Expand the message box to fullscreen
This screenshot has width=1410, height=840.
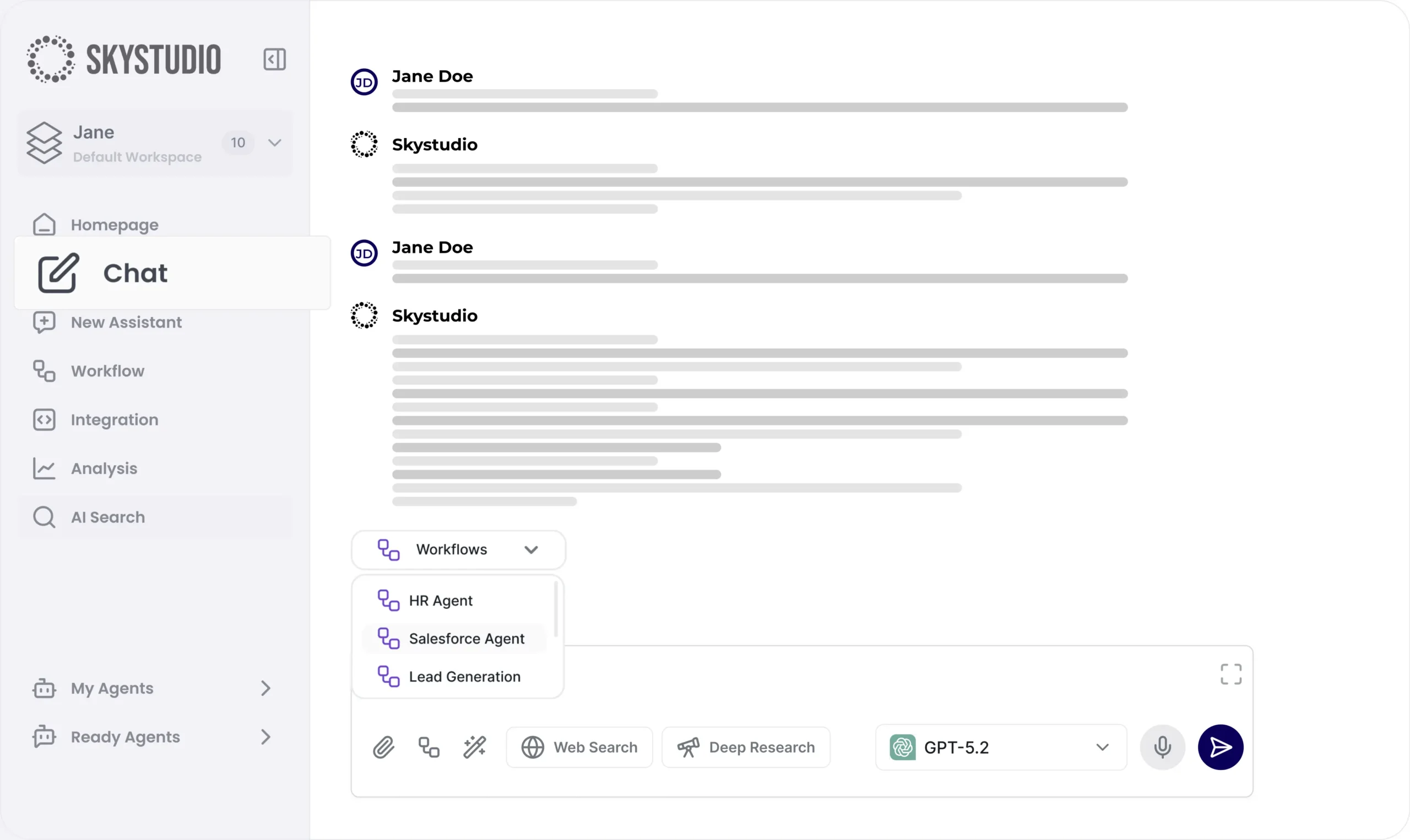(1230, 674)
